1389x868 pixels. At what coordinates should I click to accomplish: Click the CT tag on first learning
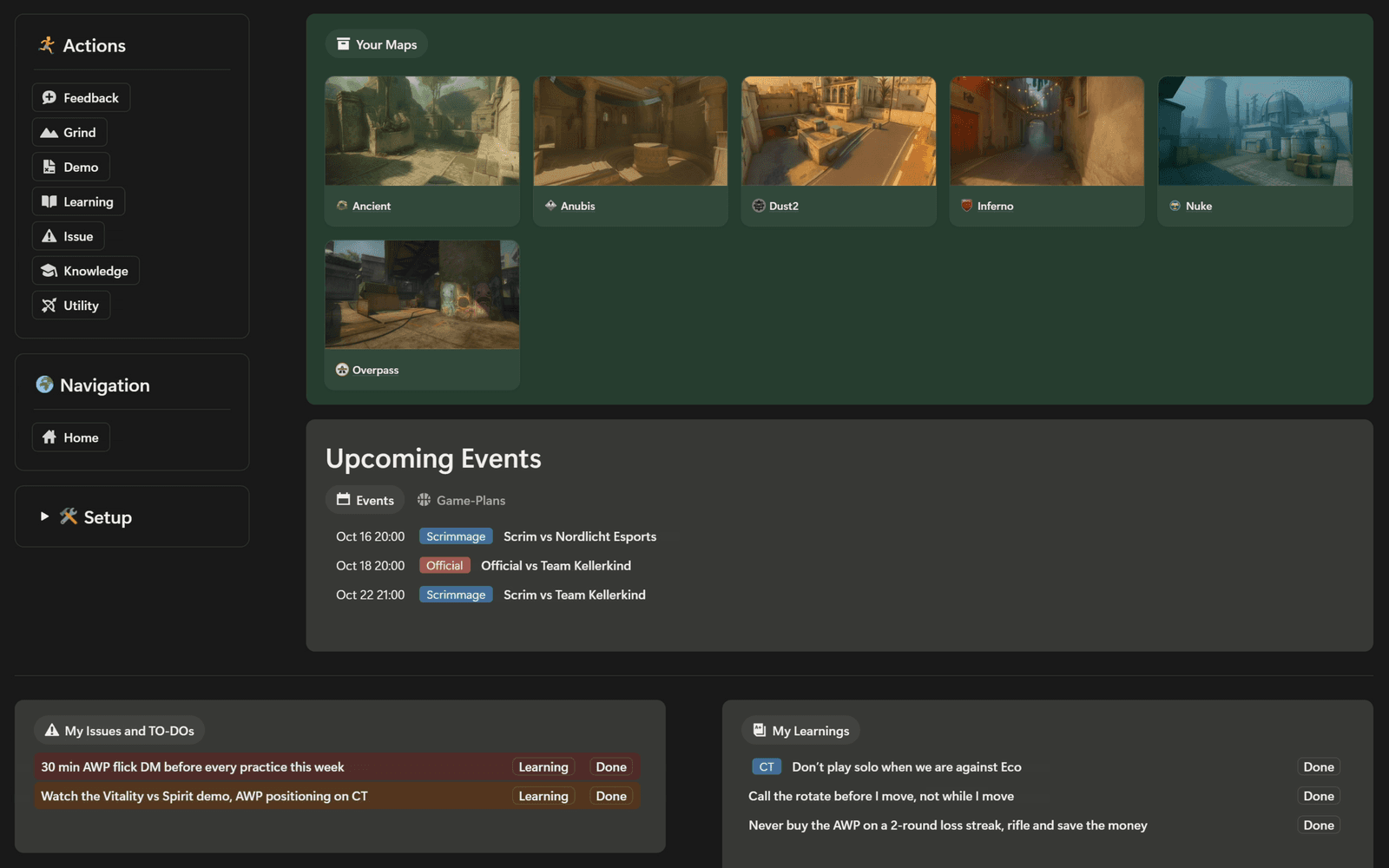[x=767, y=767]
